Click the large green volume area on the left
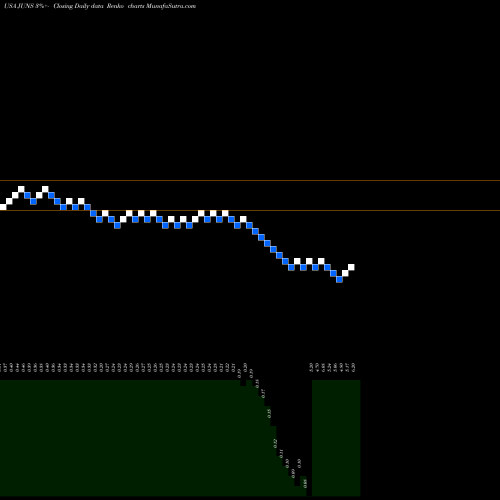Viewport: 500px width, 500px height. pyautogui.click(x=120, y=438)
